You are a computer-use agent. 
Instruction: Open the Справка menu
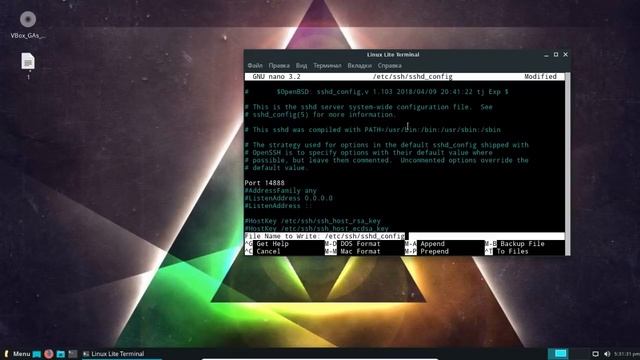389,65
